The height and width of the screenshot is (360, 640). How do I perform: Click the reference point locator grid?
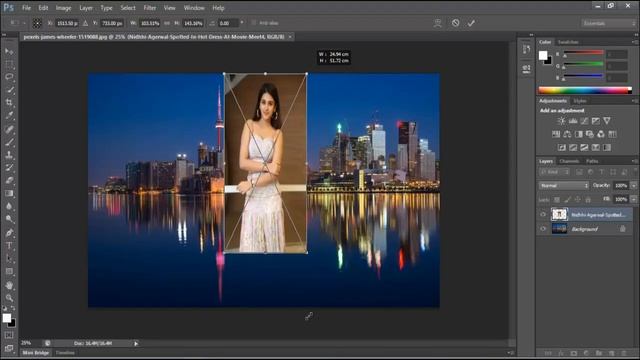[x=37, y=23]
